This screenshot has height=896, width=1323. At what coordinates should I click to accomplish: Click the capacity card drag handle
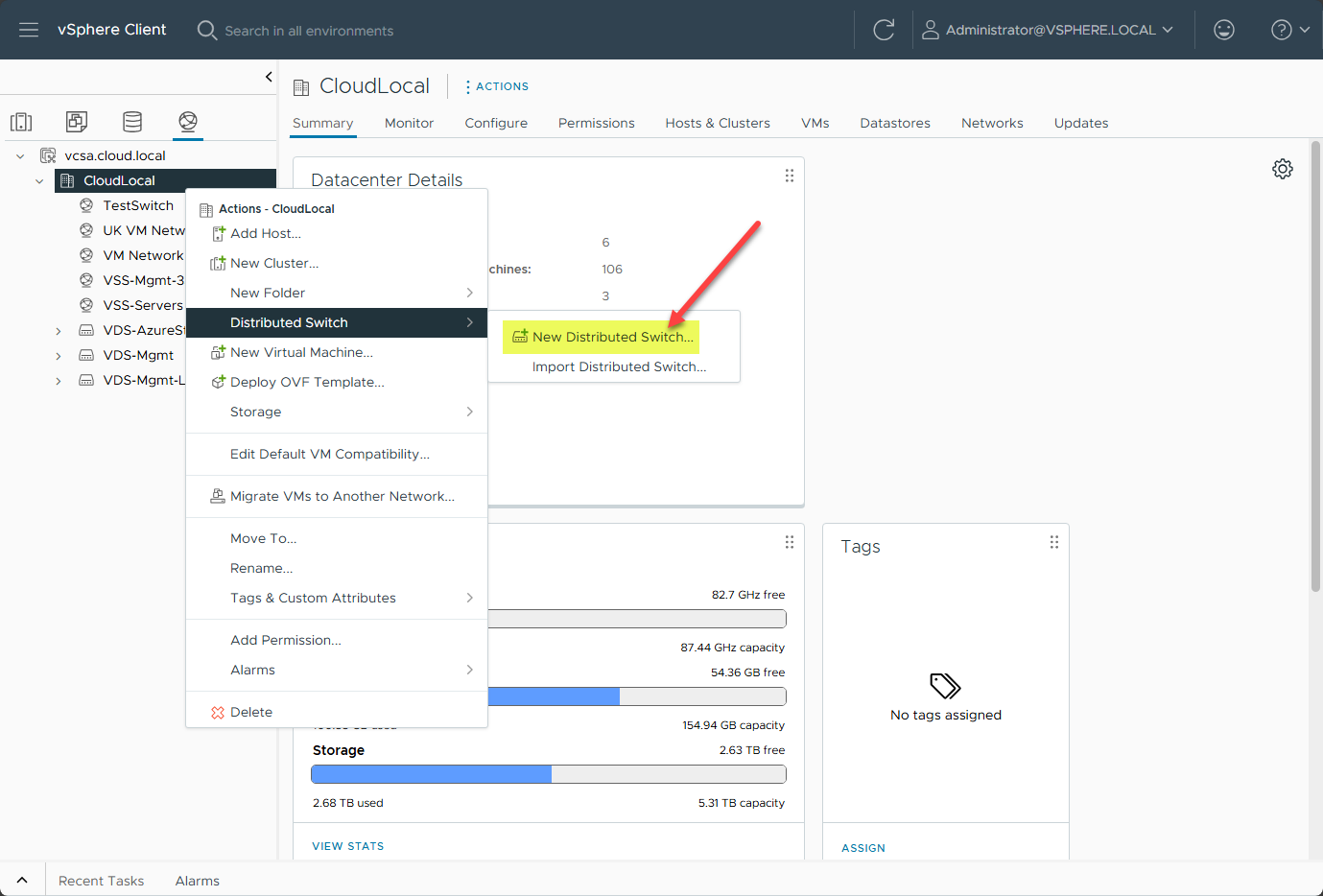790,542
